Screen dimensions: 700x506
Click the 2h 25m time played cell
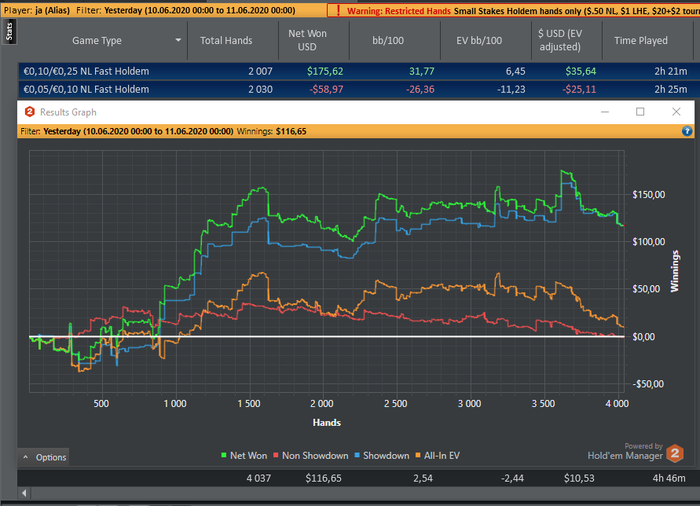click(671, 89)
